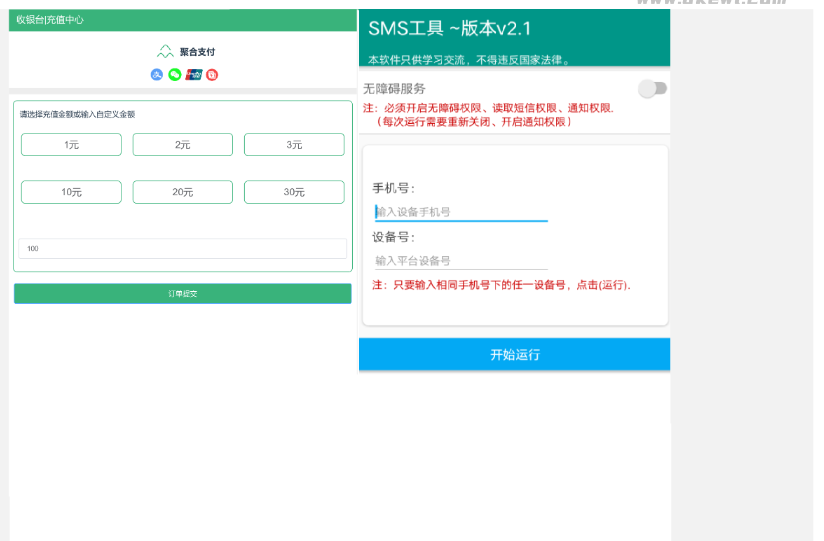Screen dimensions: 824x541
Task: Click the 聚合支付 logo icon
Action: [x=165, y=52]
